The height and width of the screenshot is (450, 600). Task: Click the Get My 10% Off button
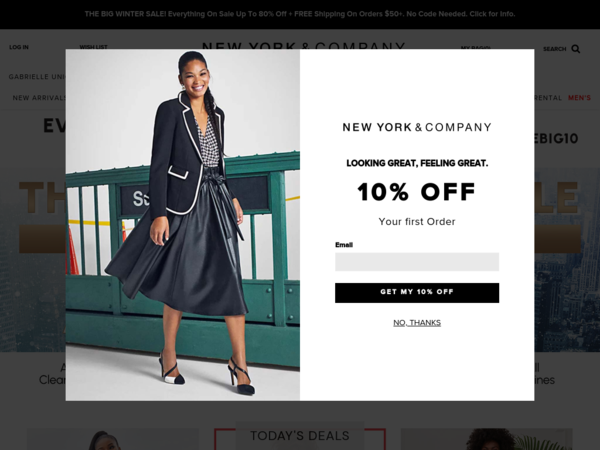pos(417,293)
